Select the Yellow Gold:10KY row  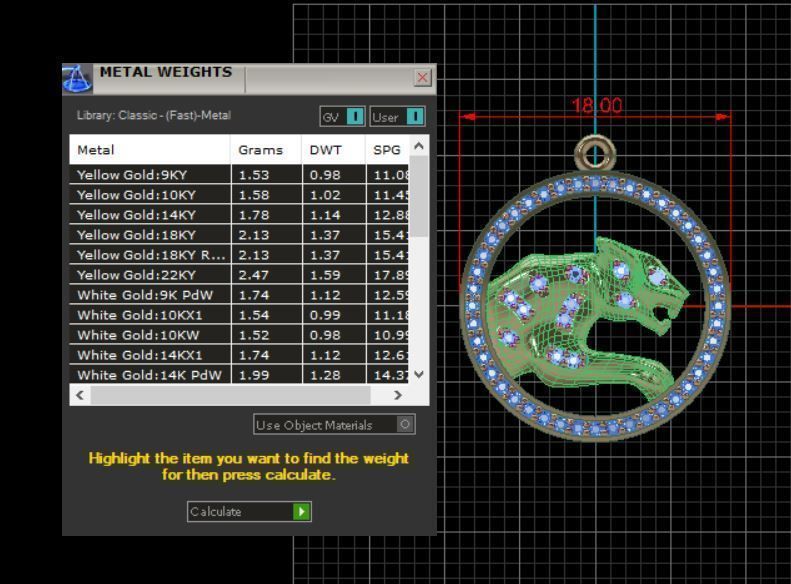click(x=240, y=195)
